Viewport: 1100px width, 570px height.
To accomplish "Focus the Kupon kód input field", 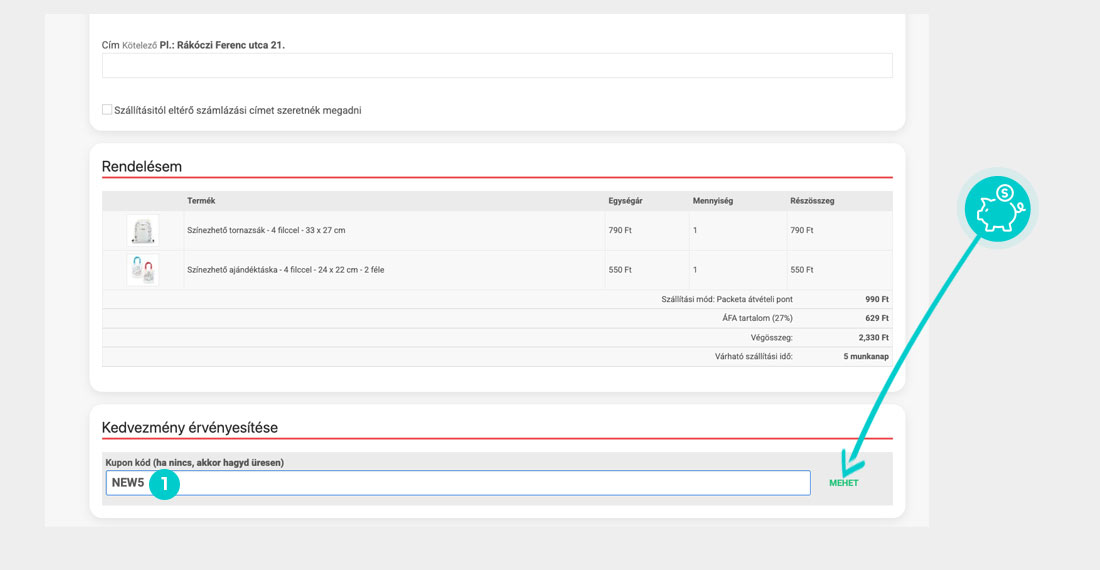I will coord(480,483).
